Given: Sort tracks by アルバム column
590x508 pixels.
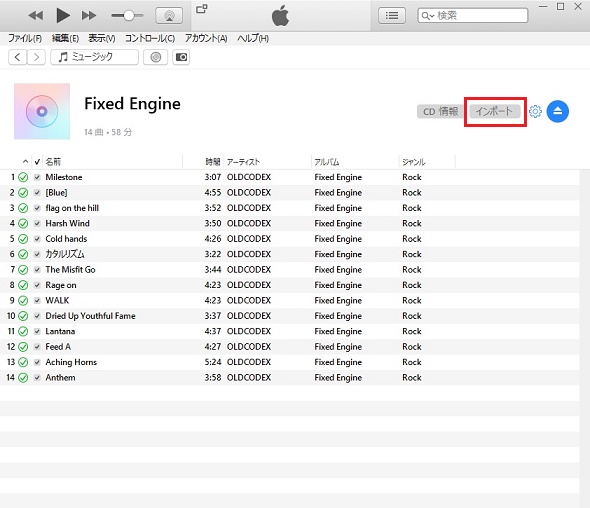Looking at the screenshot, I should (327, 162).
